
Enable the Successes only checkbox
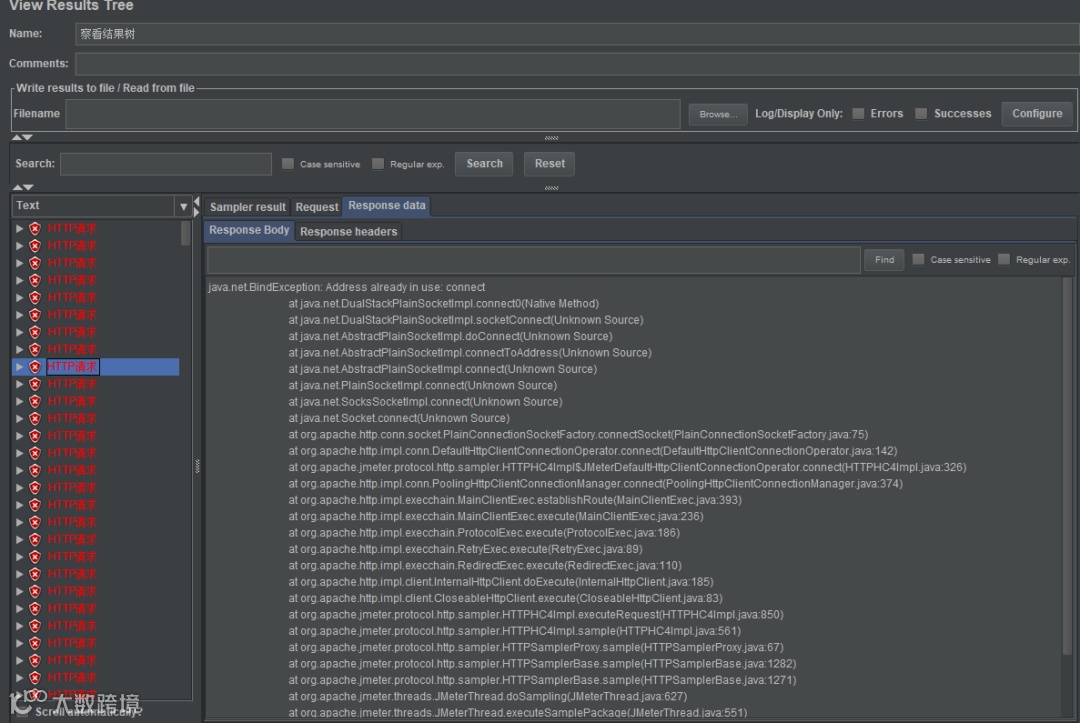pyautogui.click(x=921, y=114)
